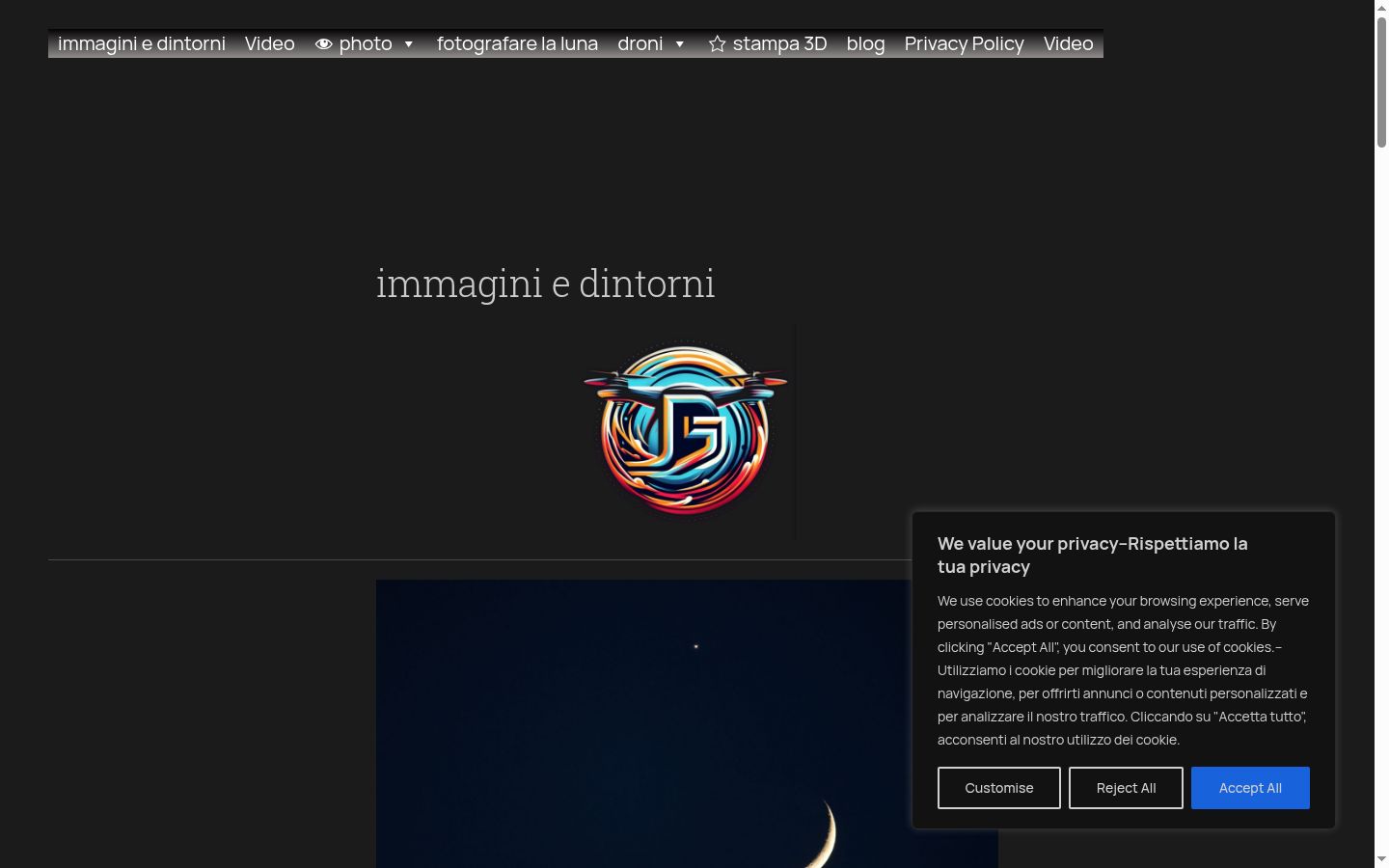Image resolution: width=1389 pixels, height=868 pixels.
Task: Open the first Video menu item
Action: coord(270,43)
